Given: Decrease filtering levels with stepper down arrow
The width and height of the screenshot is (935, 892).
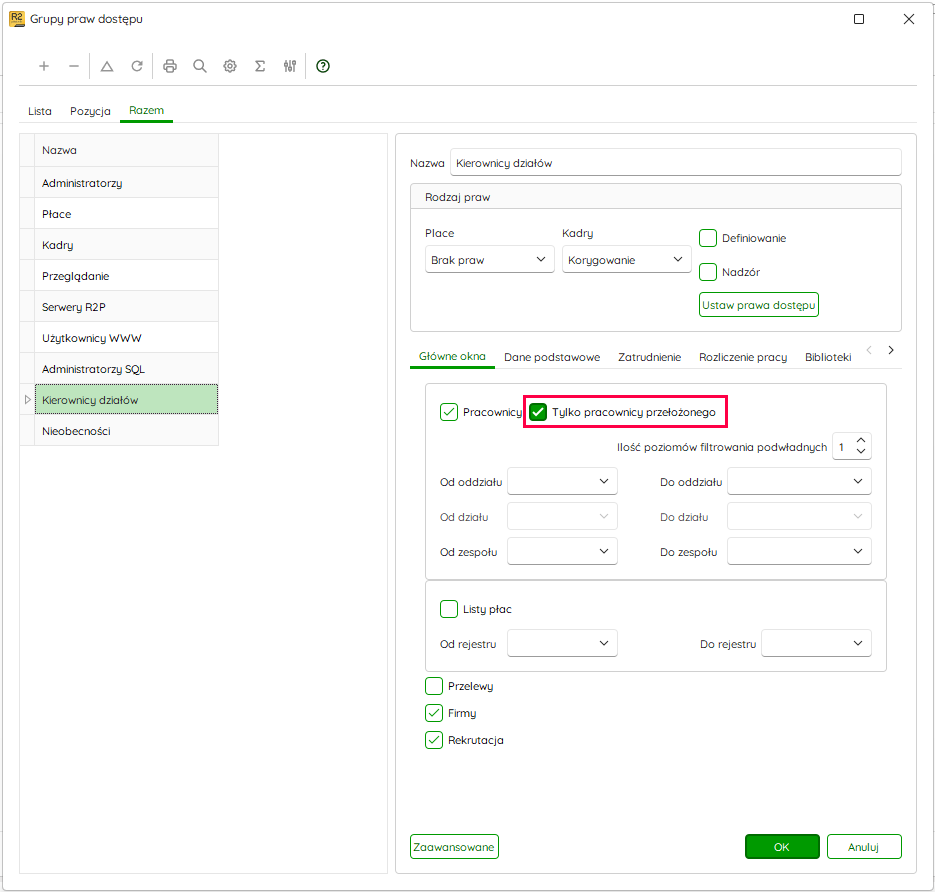Looking at the screenshot, I should tap(861, 451).
